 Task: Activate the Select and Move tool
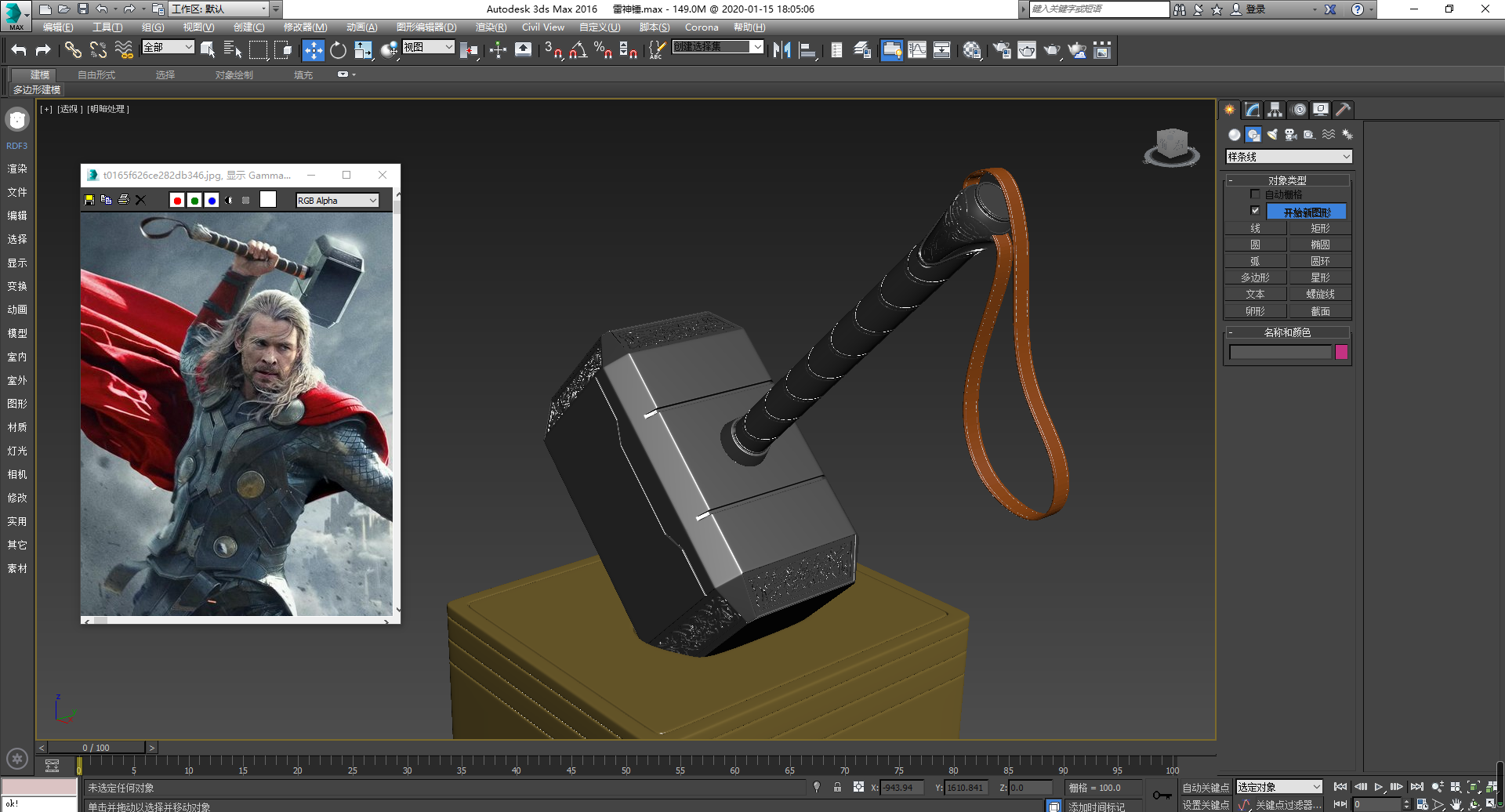click(313, 50)
